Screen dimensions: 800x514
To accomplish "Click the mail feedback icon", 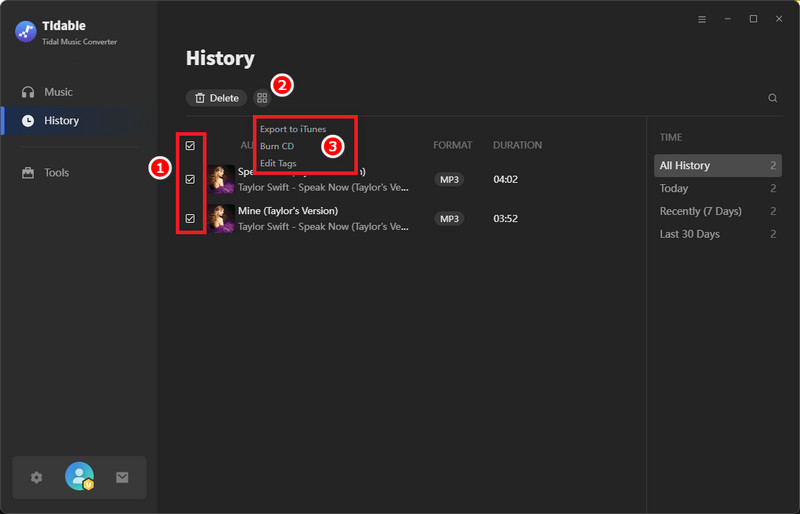I will pyautogui.click(x=122, y=478).
